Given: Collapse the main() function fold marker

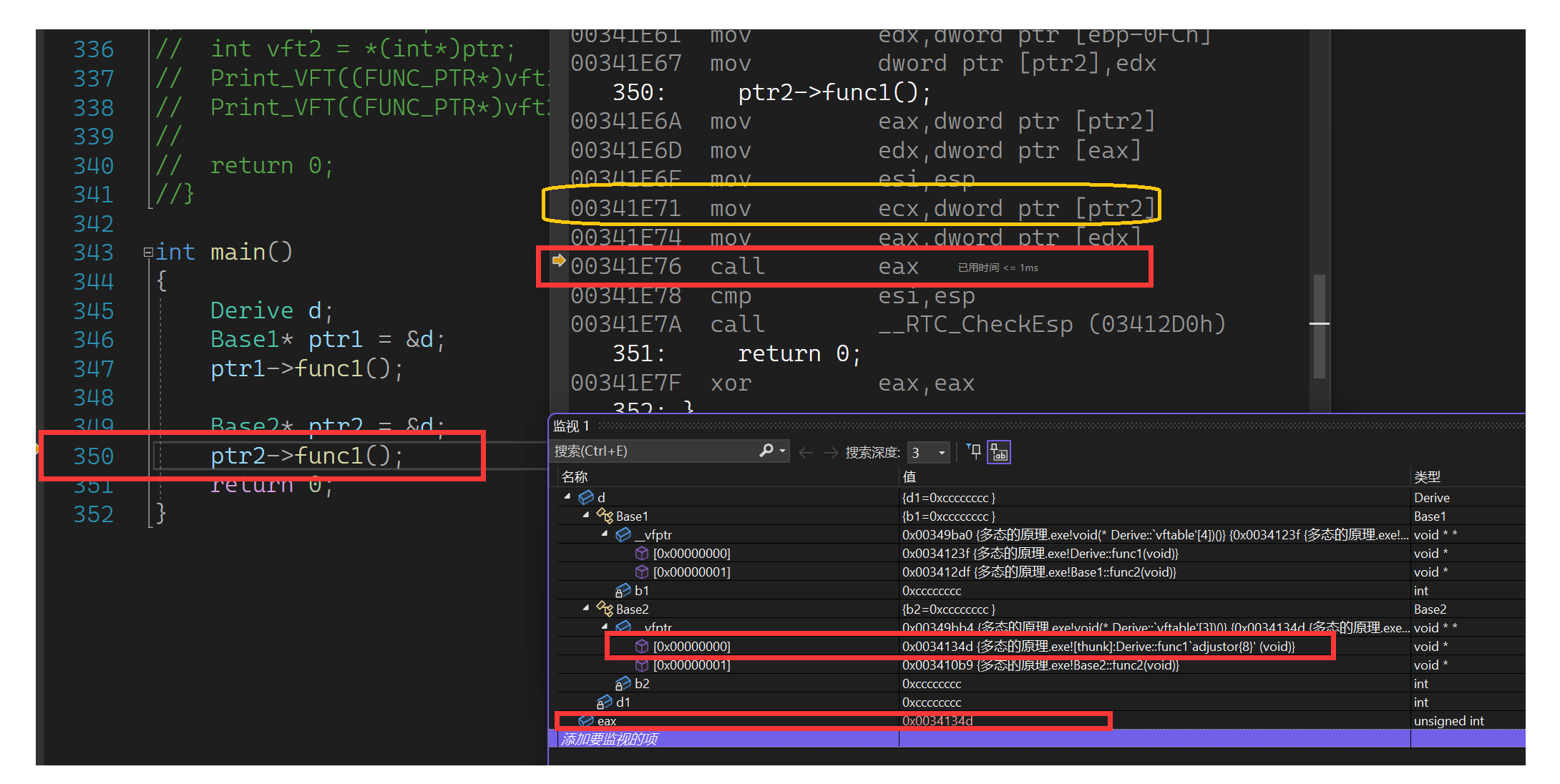Looking at the screenshot, I should [148, 252].
